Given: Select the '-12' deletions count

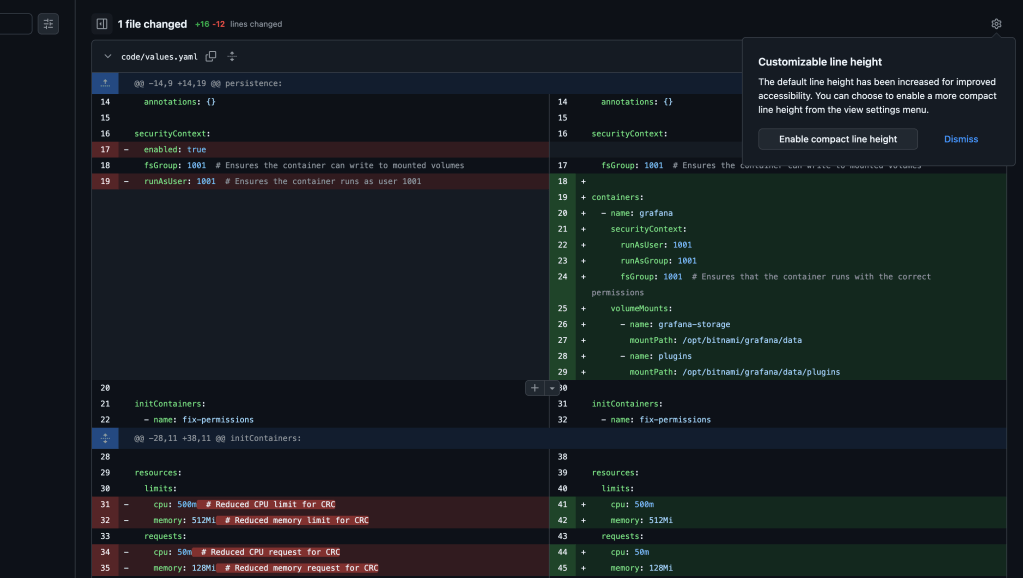Looking at the screenshot, I should click(219, 24).
